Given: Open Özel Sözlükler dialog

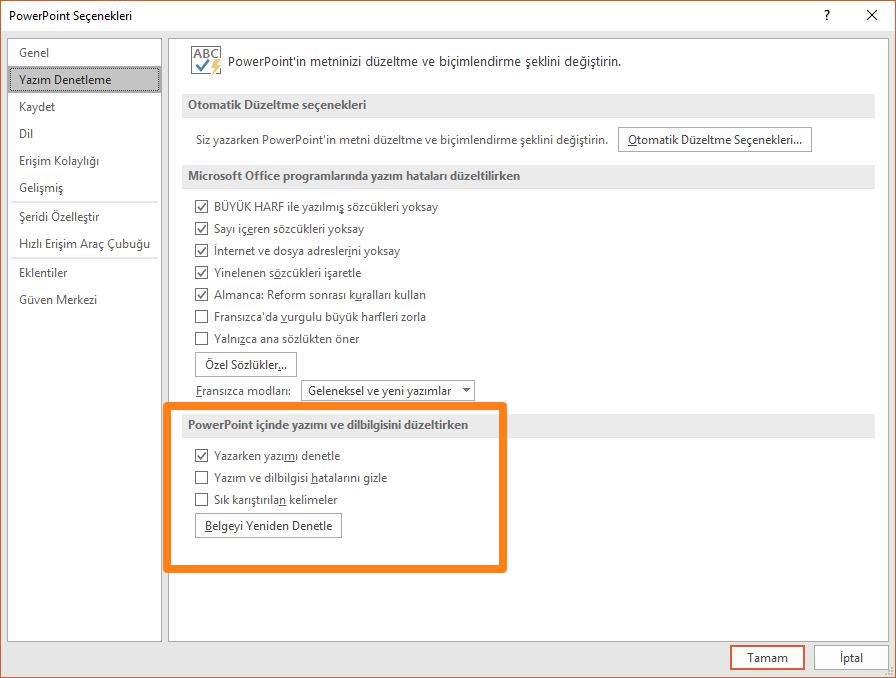Looking at the screenshot, I should 246,365.
